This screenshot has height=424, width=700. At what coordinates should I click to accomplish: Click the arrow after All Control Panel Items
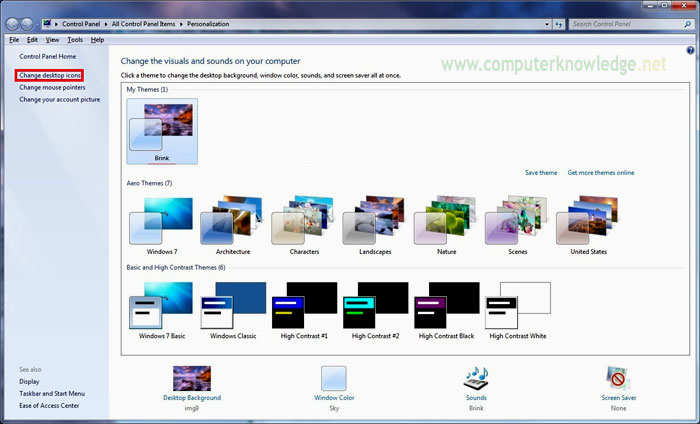[181, 24]
